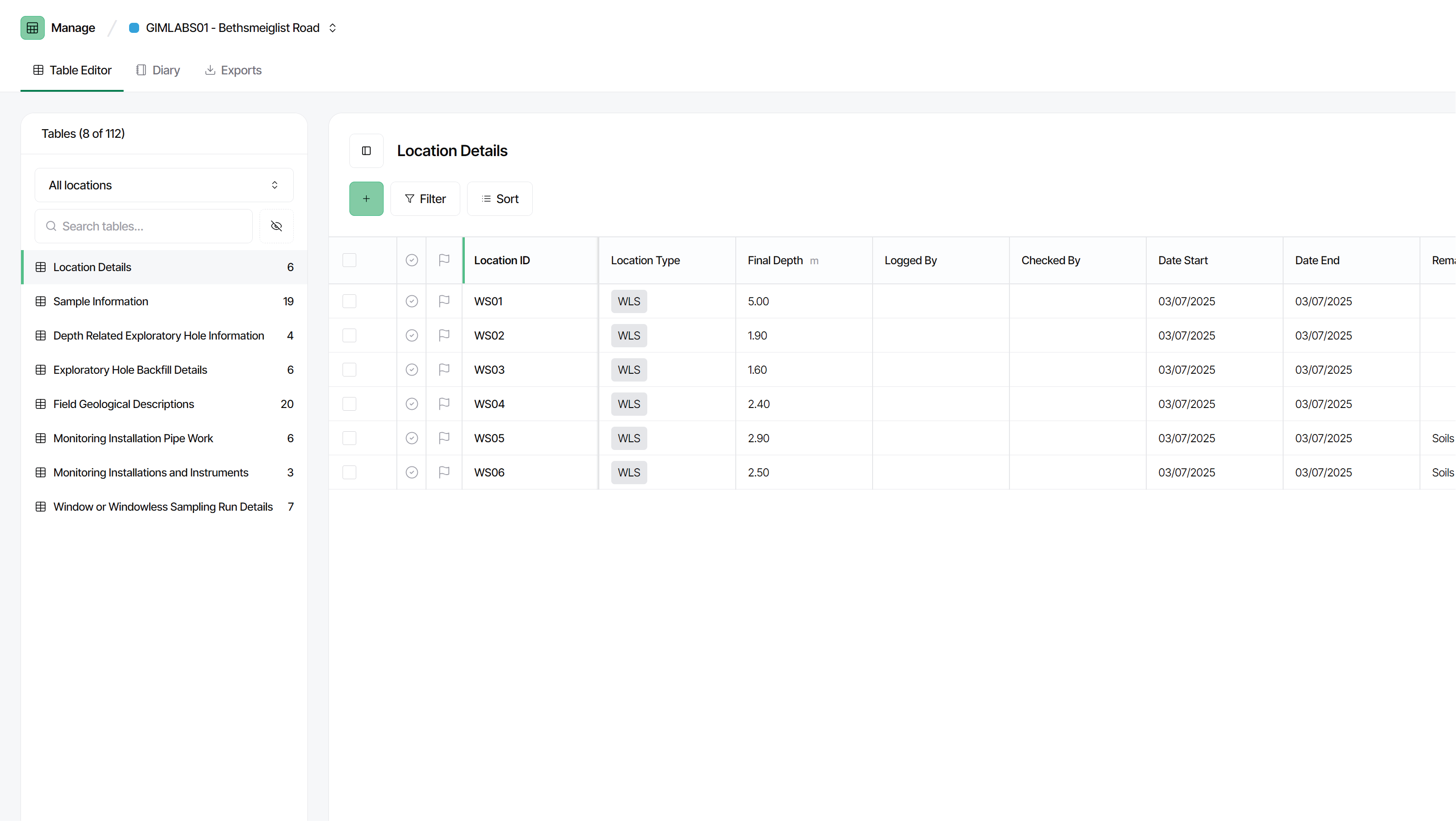Viewport: 1456px width, 821px height.
Task: Click the flag icon on the WS01 row
Action: click(444, 301)
